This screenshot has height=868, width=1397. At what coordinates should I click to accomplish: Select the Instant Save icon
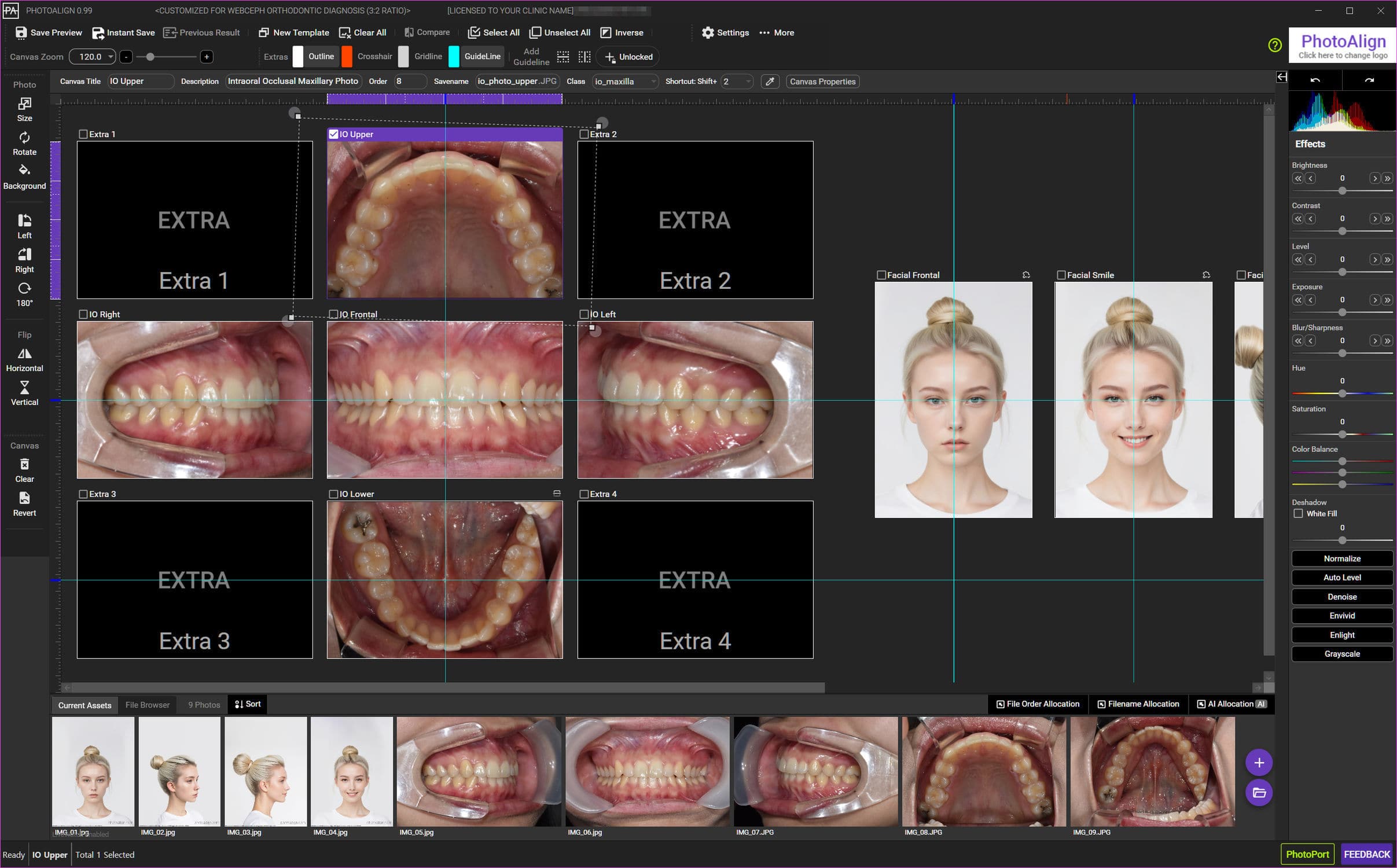[x=98, y=32]
